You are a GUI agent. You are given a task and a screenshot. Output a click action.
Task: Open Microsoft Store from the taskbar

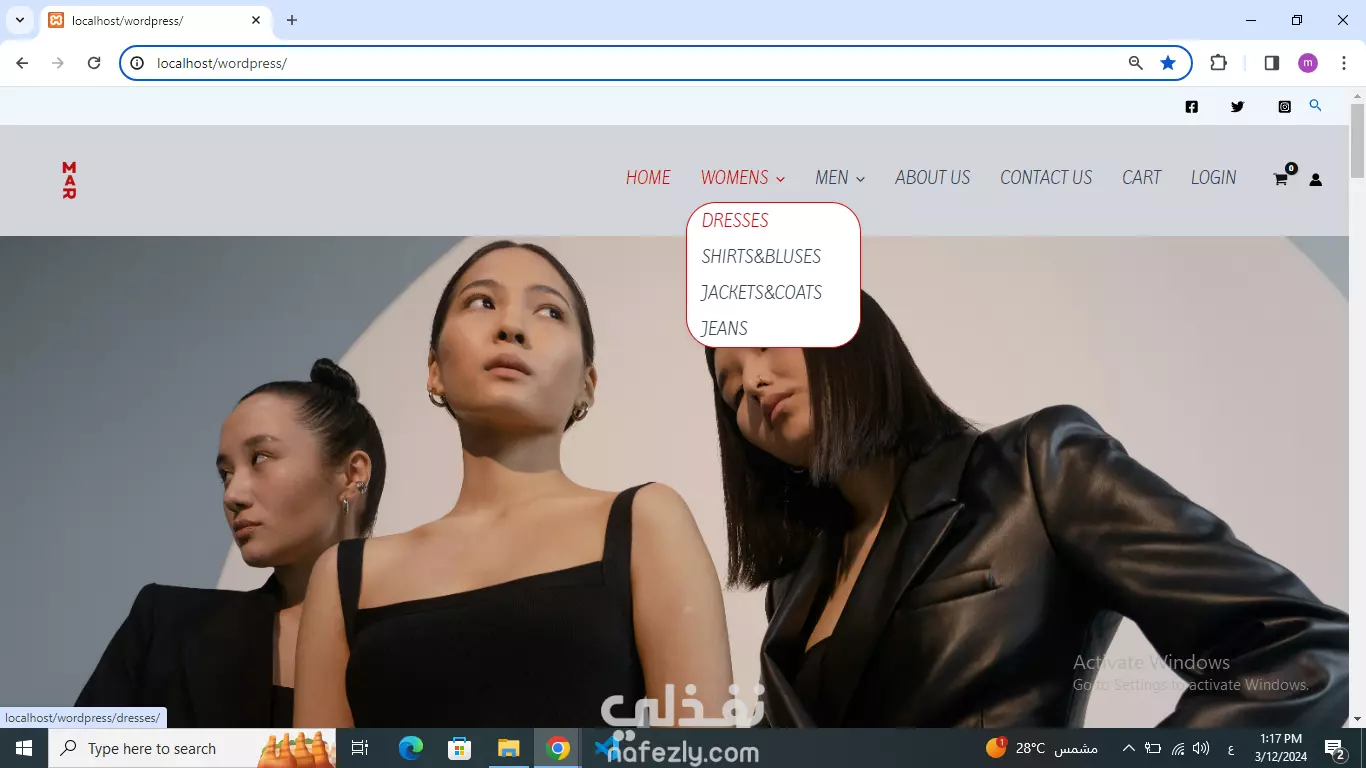point(459,748)
